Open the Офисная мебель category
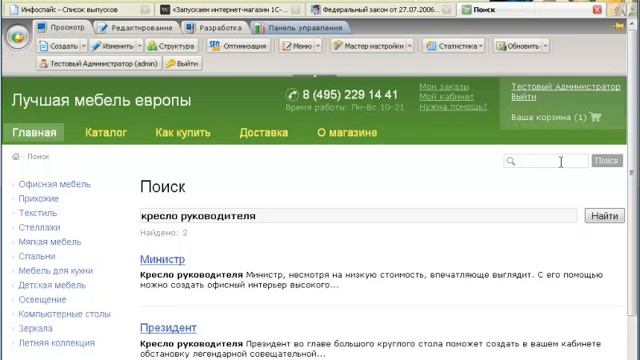 click(x=55, y=184)
